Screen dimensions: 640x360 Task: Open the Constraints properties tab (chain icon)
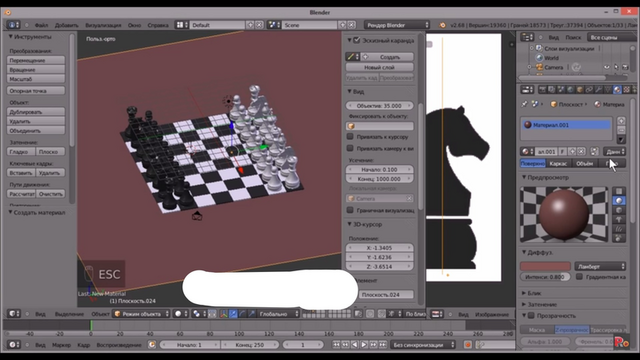[x=589, y=89]
